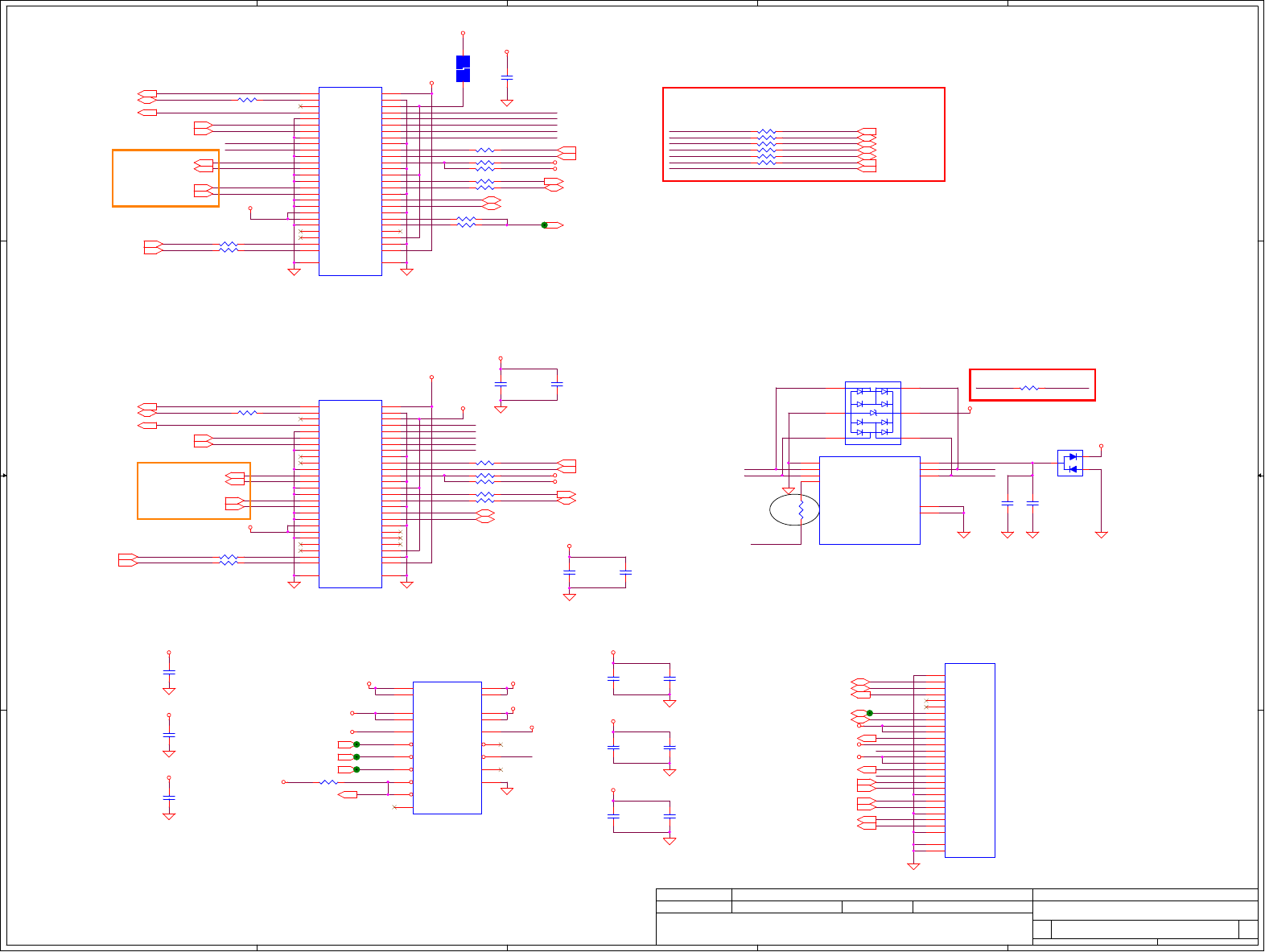Click the lone resistor inside the small red box
This screenshot has width=1265, height=952.
(1029, 388)
